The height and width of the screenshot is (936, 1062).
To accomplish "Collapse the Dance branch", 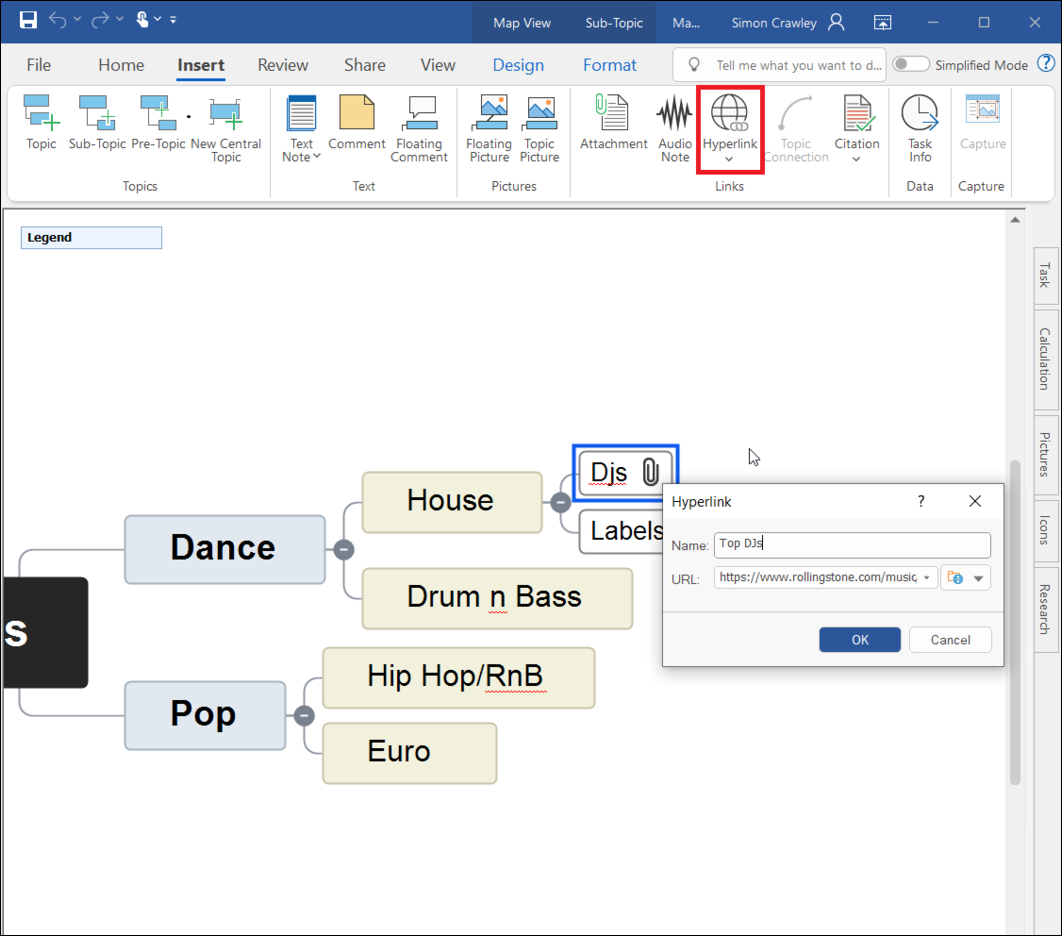I will click(344, 549).
